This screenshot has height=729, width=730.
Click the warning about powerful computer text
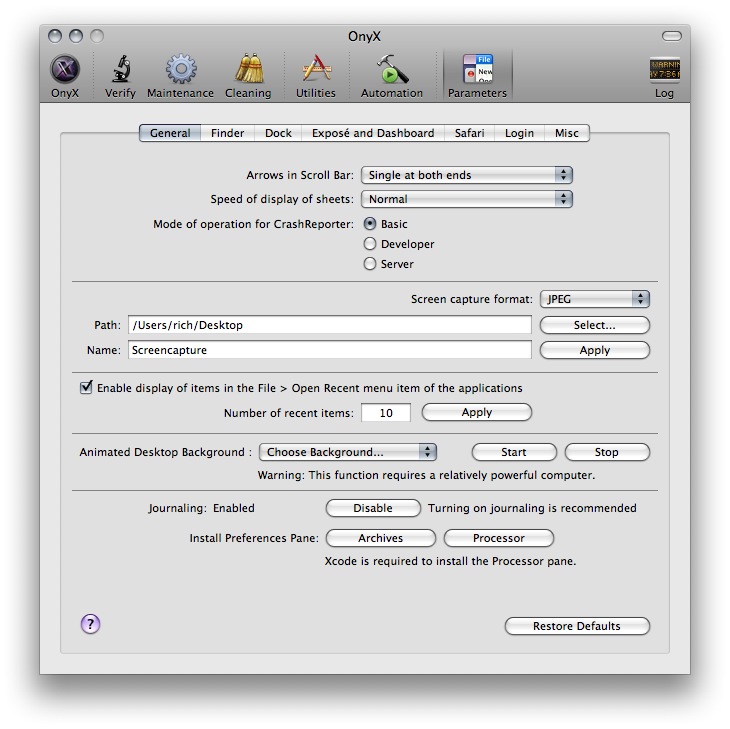(x=426, y=475)
